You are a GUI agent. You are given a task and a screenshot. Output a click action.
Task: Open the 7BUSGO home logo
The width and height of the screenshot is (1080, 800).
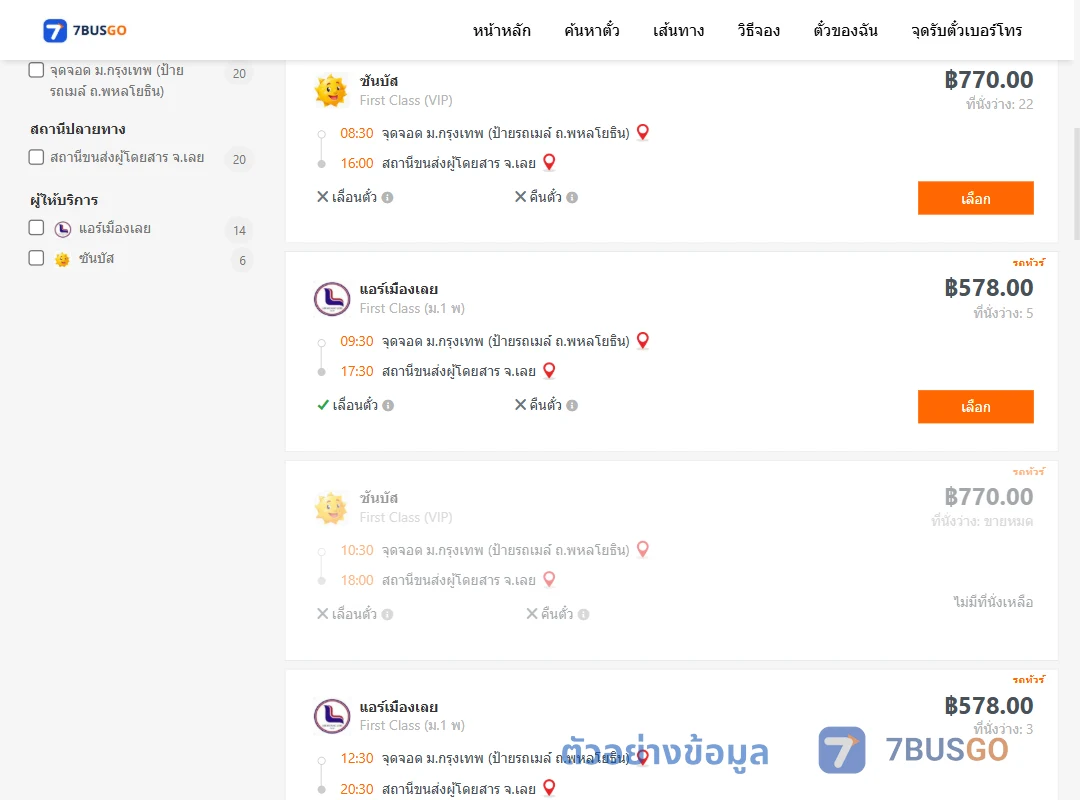coord(85,30)
